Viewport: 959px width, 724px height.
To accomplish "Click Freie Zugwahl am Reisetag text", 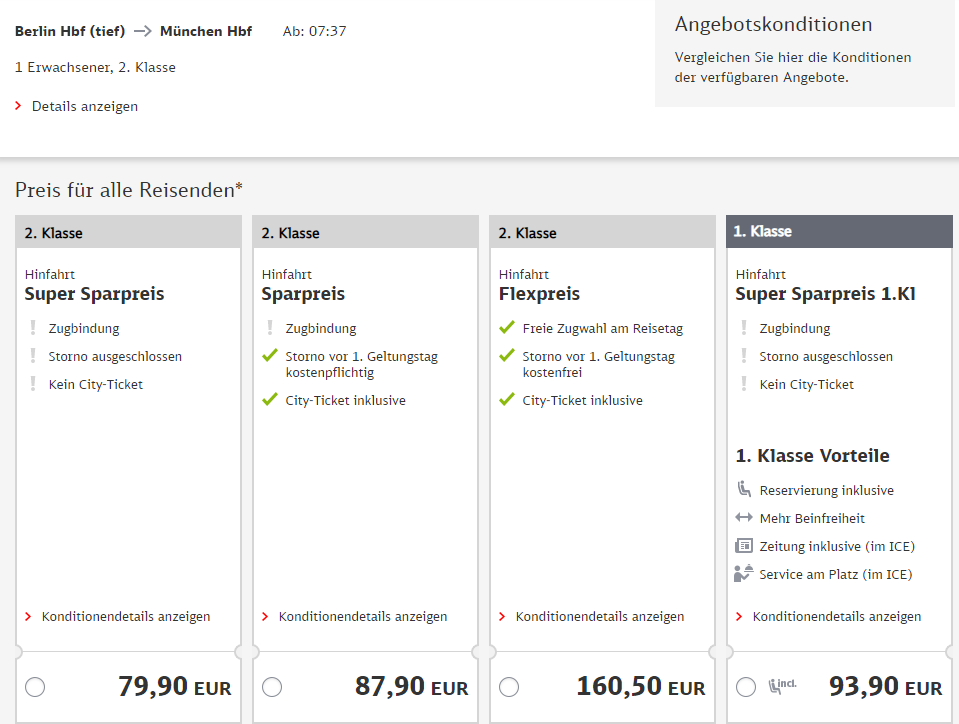I will (602, 328).
